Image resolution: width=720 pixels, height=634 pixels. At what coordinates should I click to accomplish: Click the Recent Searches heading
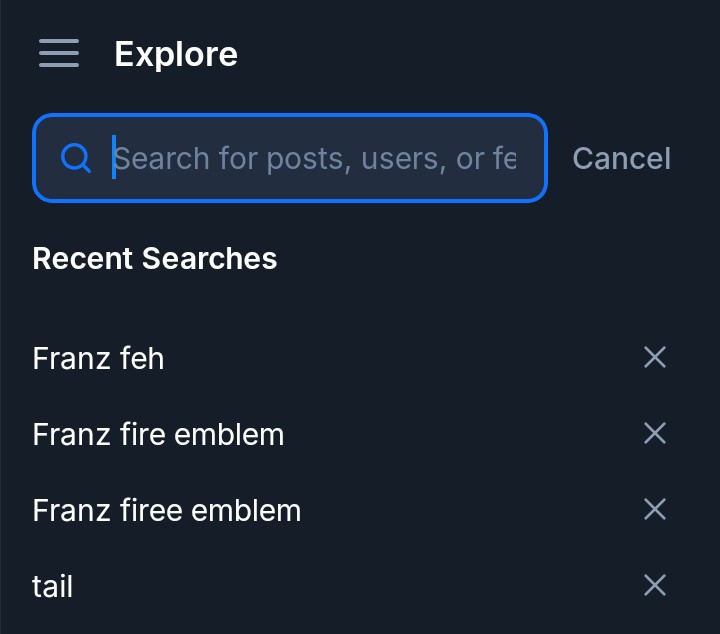pos(155,258)
